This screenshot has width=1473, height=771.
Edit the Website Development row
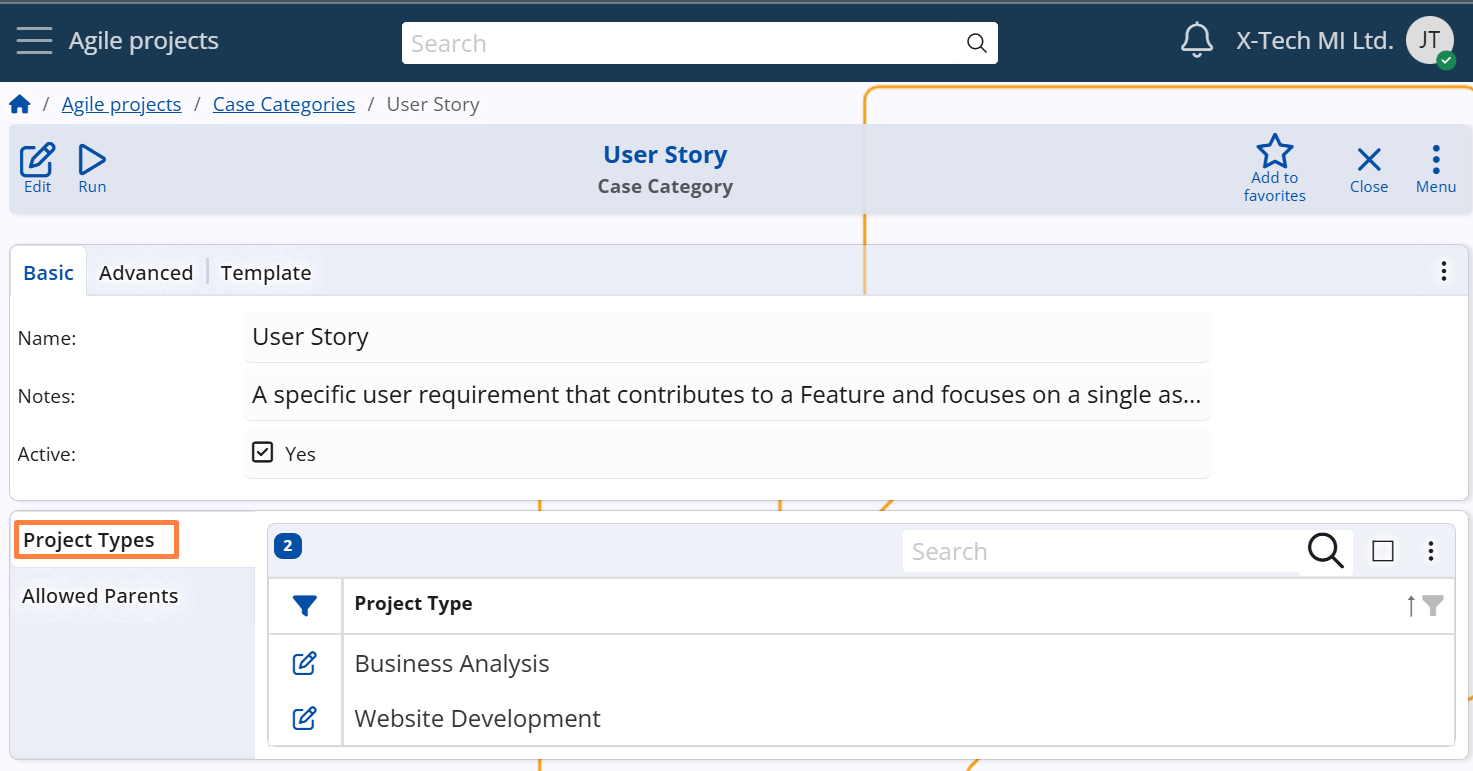click(304, 718)
